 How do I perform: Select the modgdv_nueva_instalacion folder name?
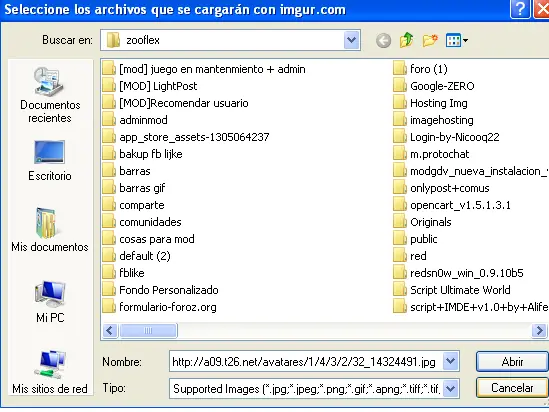[479, 171]
